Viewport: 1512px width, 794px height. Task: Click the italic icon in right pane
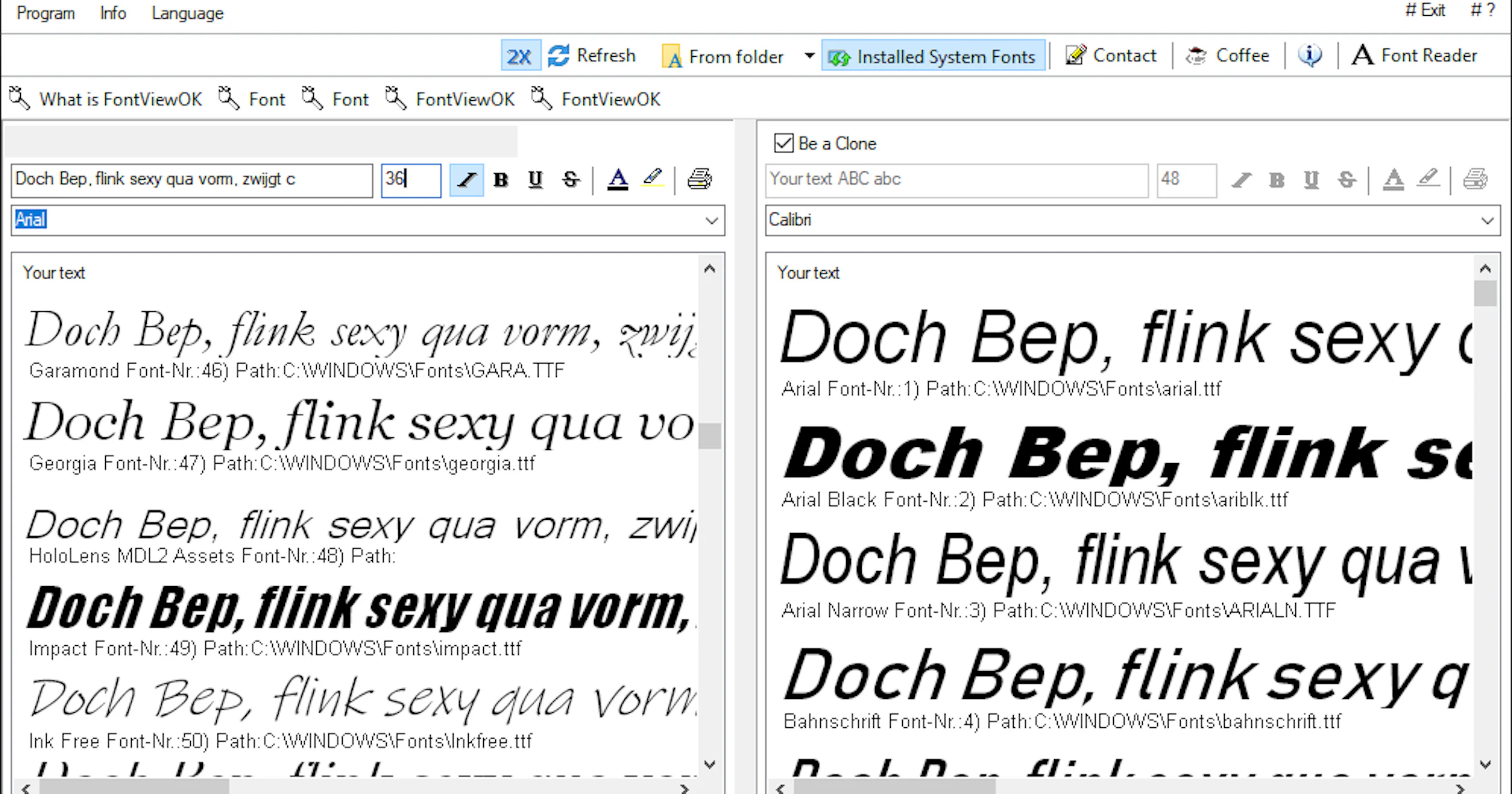pyautogui.click(x=1242, y=180)
